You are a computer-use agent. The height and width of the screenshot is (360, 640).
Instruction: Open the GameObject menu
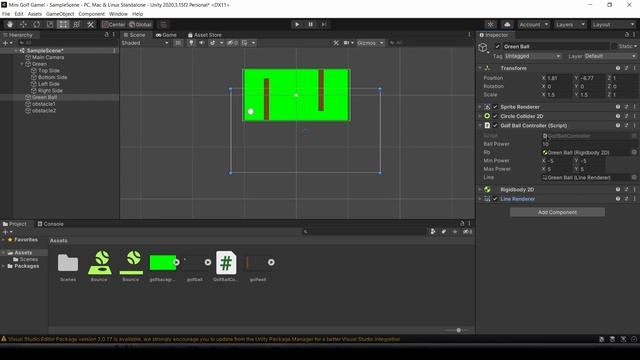[60, 14]
